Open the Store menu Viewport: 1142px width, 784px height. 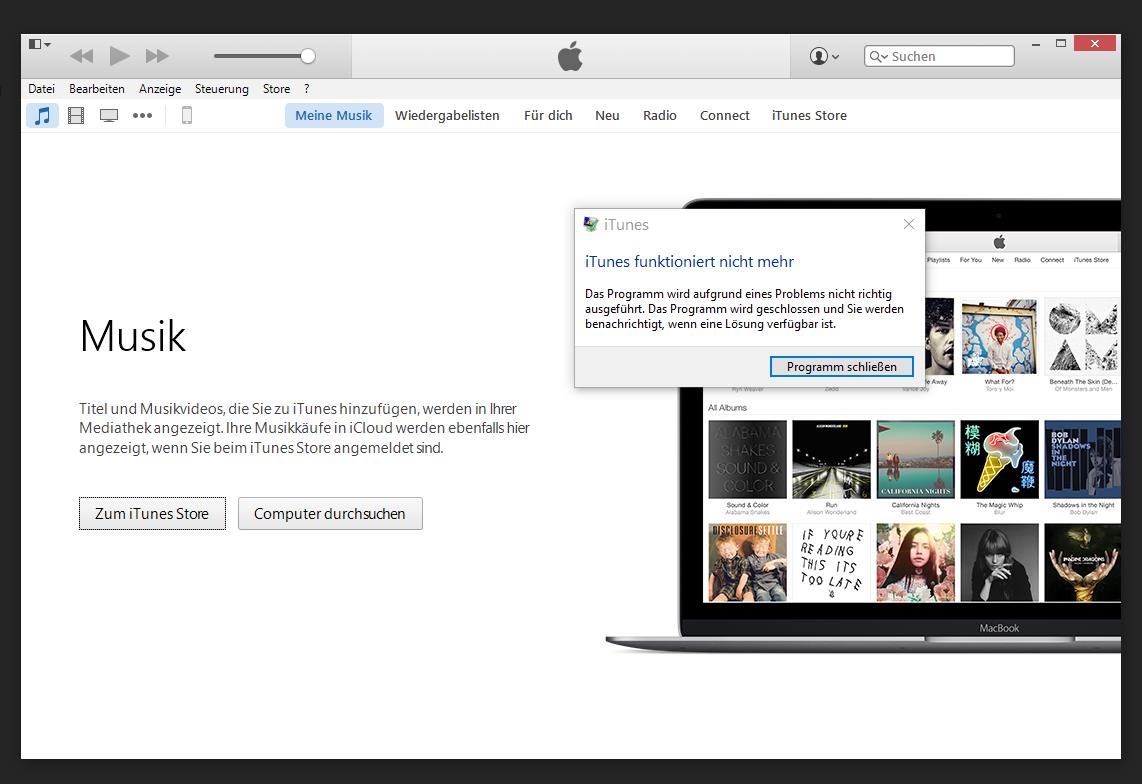click(277, 89)
